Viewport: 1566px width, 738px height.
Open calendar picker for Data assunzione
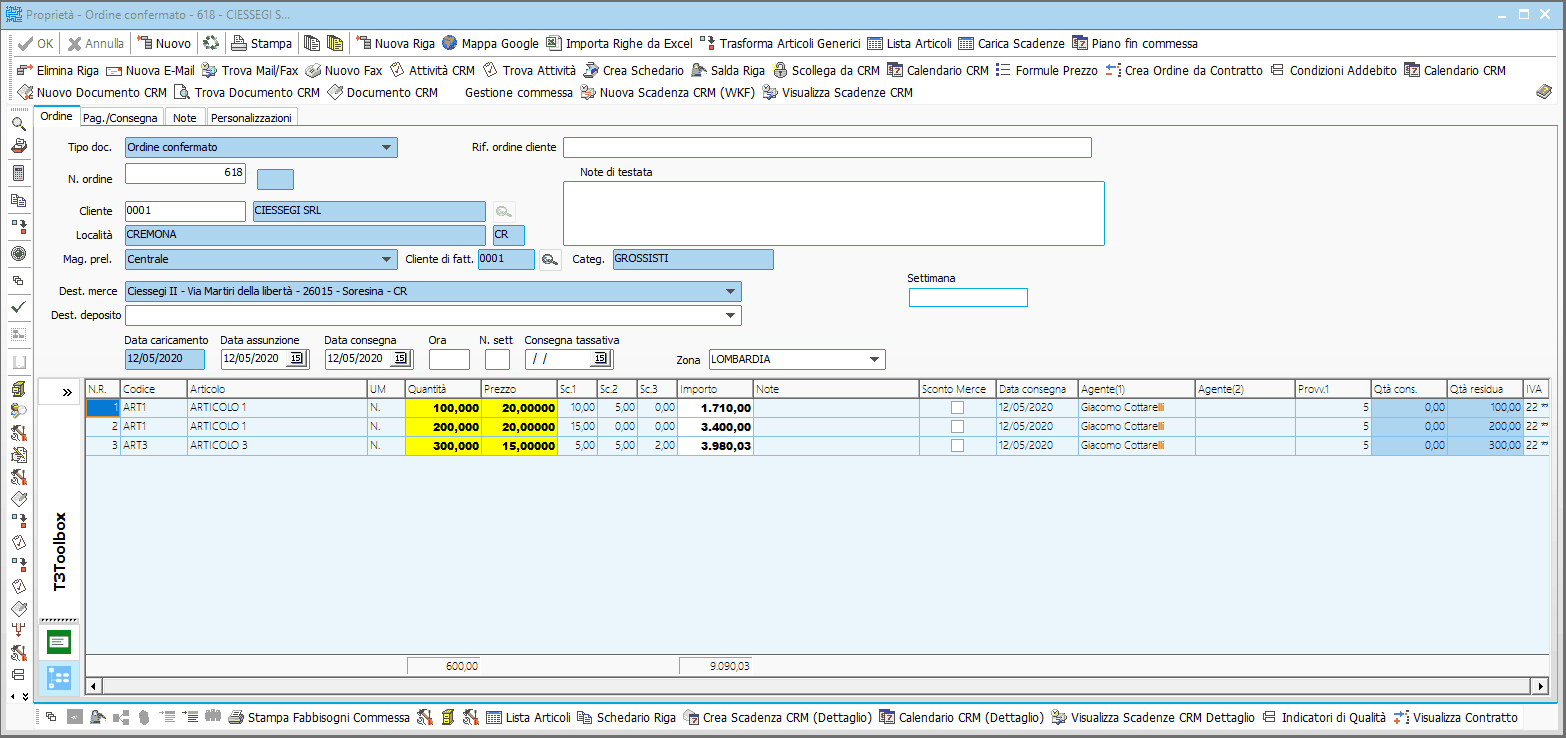297,359
